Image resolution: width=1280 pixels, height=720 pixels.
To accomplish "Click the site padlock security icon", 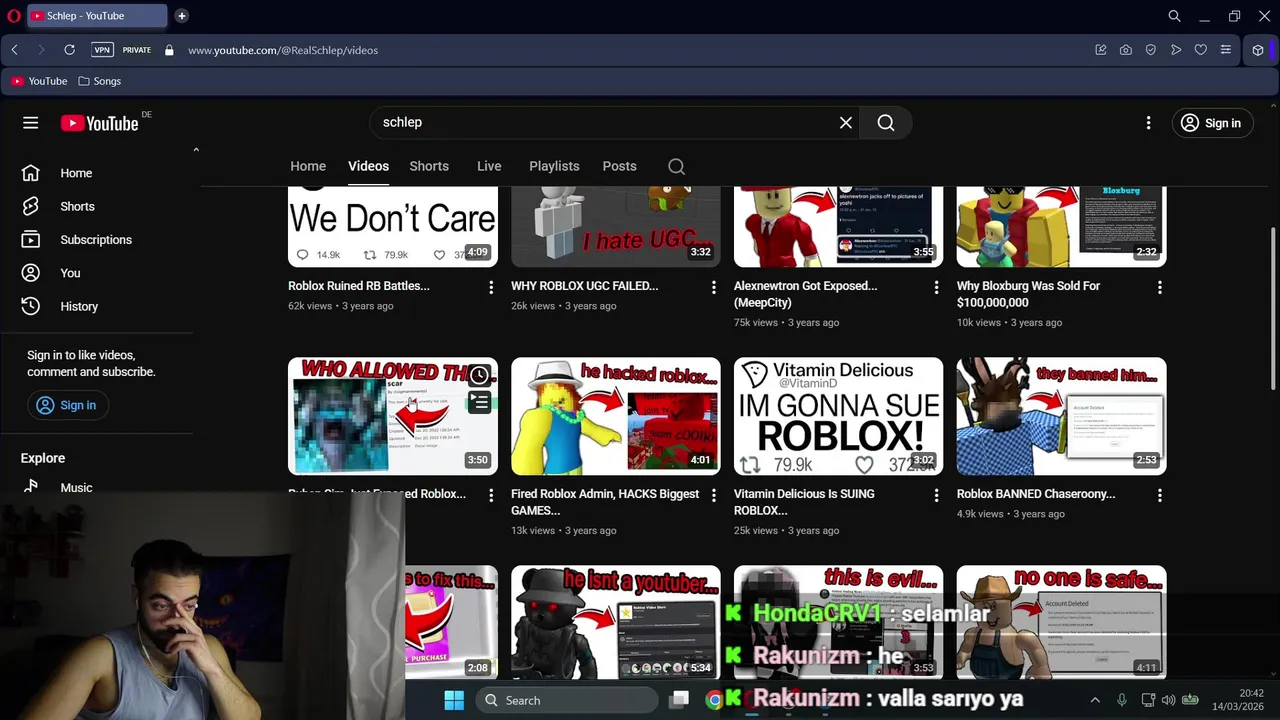I will pyautogui.click(x=169, y=50).
